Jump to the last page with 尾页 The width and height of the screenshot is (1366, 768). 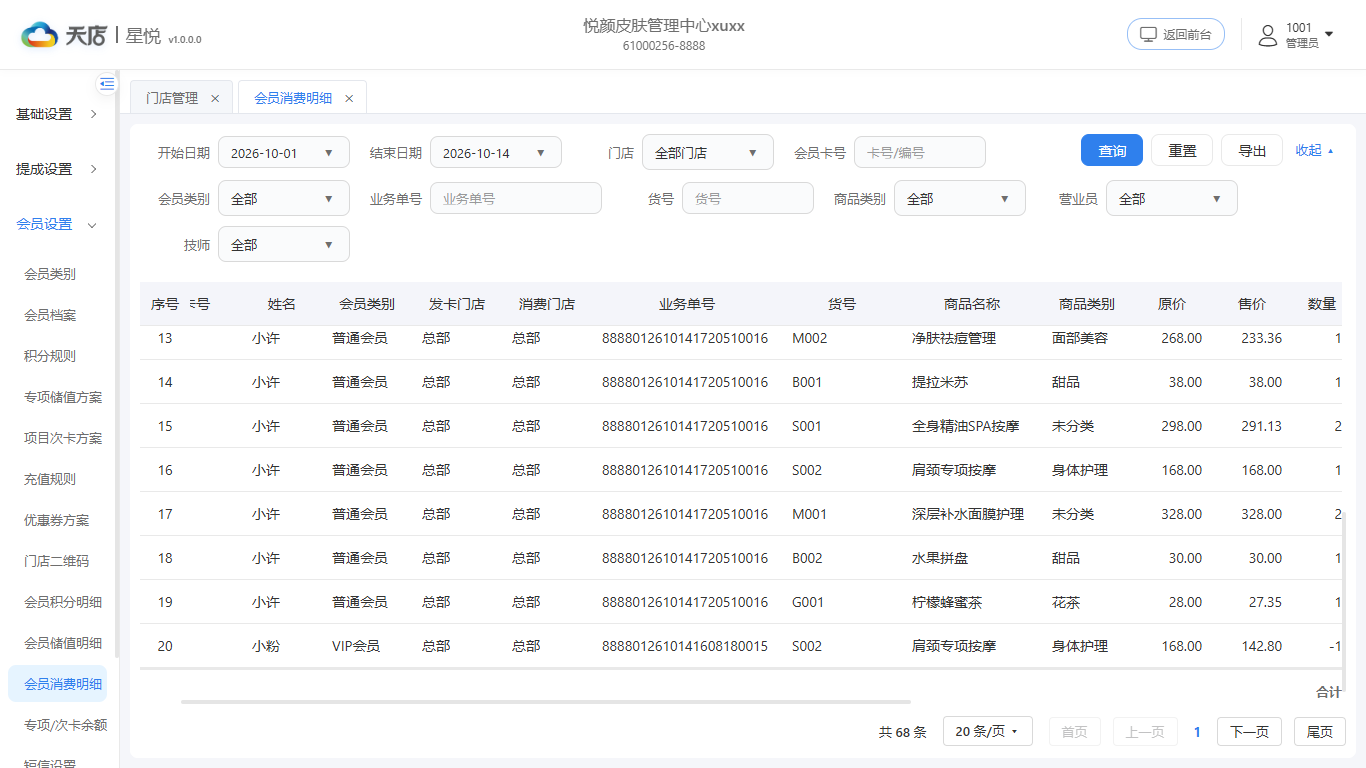tap(1320, 732)
